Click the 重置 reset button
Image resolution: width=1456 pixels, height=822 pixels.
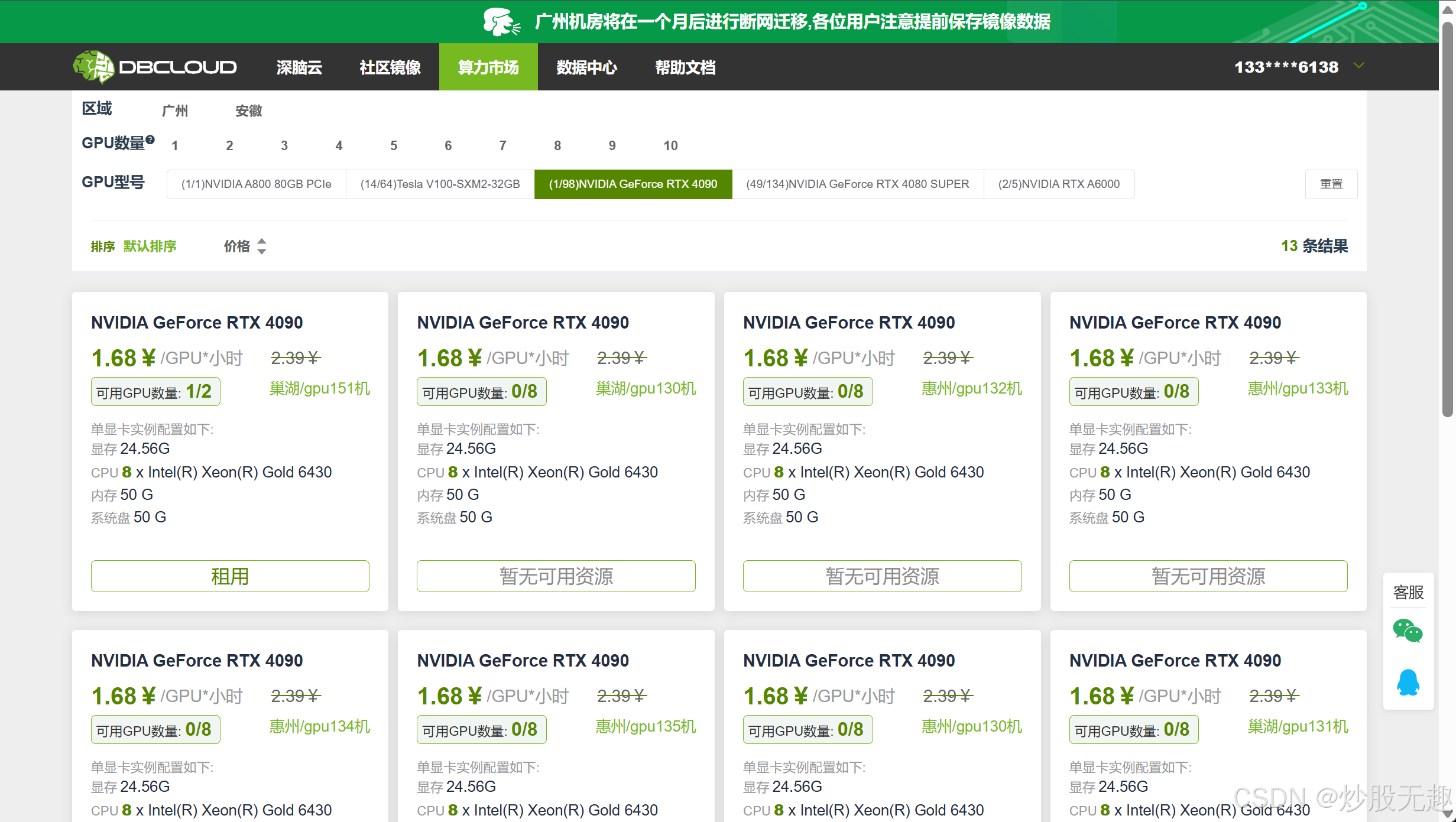coord(1331,184)
